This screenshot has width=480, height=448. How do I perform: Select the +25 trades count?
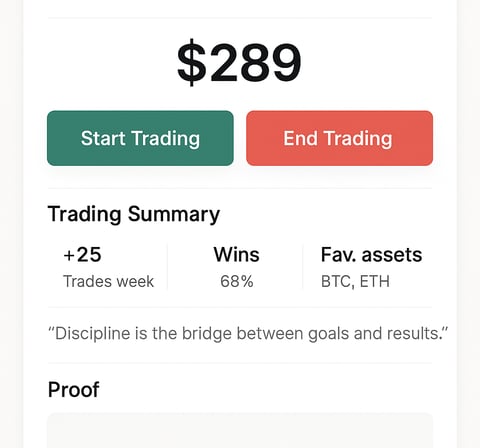(82, 255)
